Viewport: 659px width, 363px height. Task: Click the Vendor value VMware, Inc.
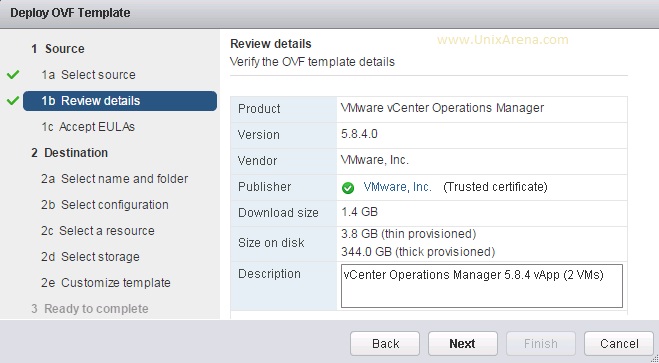tap(374, 160)
